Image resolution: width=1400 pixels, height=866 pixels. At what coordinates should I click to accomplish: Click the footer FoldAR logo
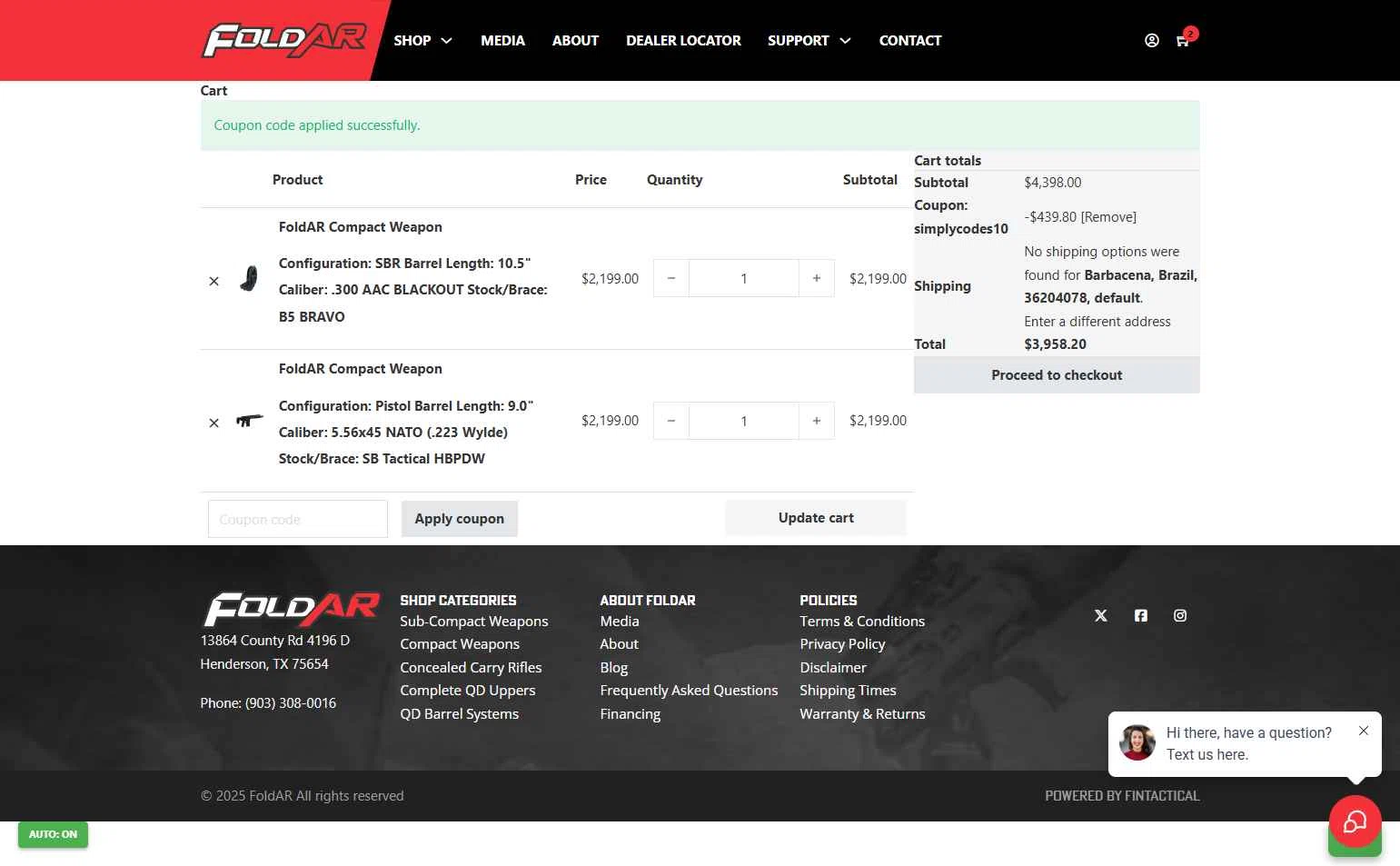(x=290, y=610)
